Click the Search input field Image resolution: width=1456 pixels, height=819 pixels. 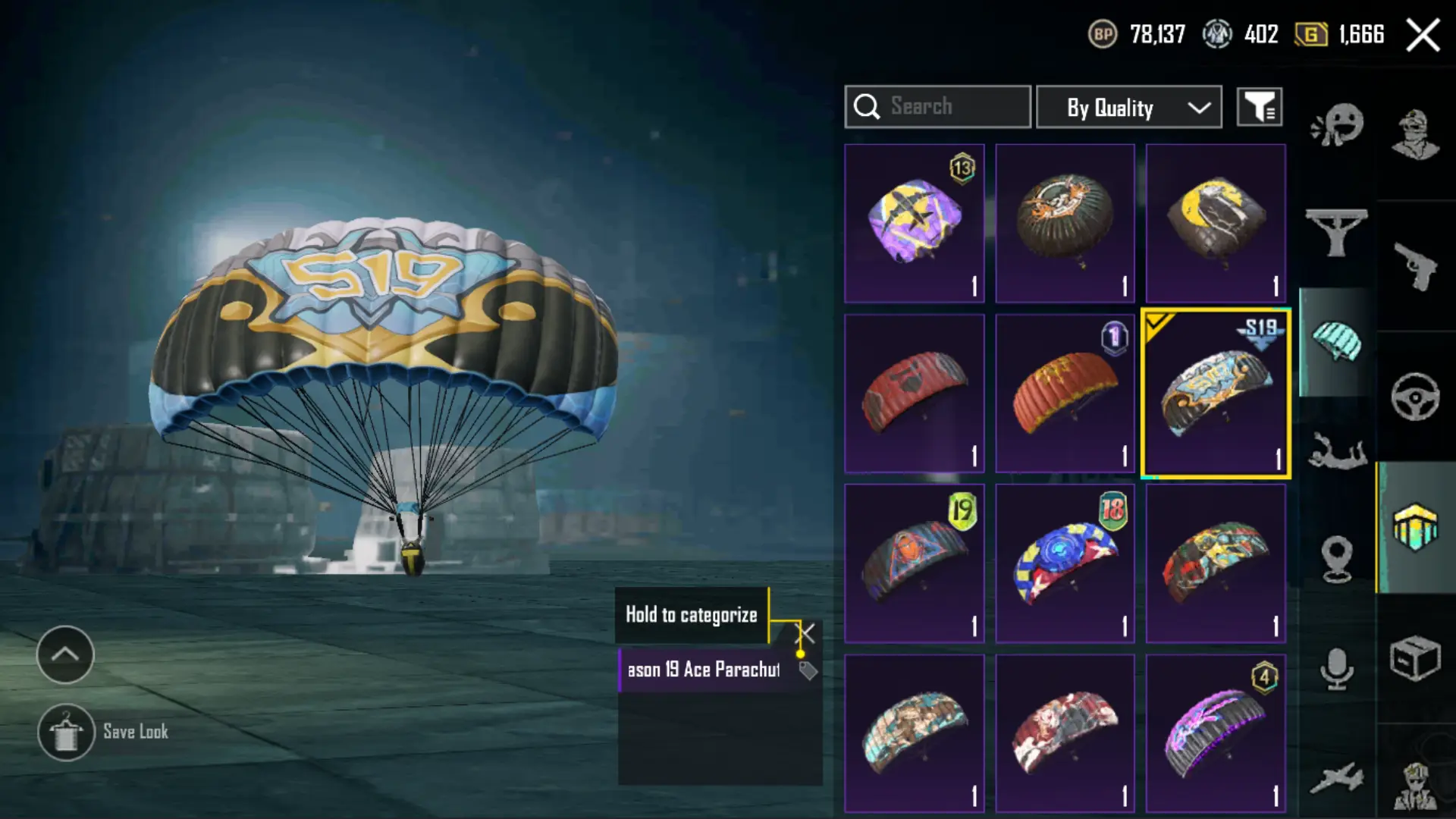pyautogui.click(x=938, y=107)
